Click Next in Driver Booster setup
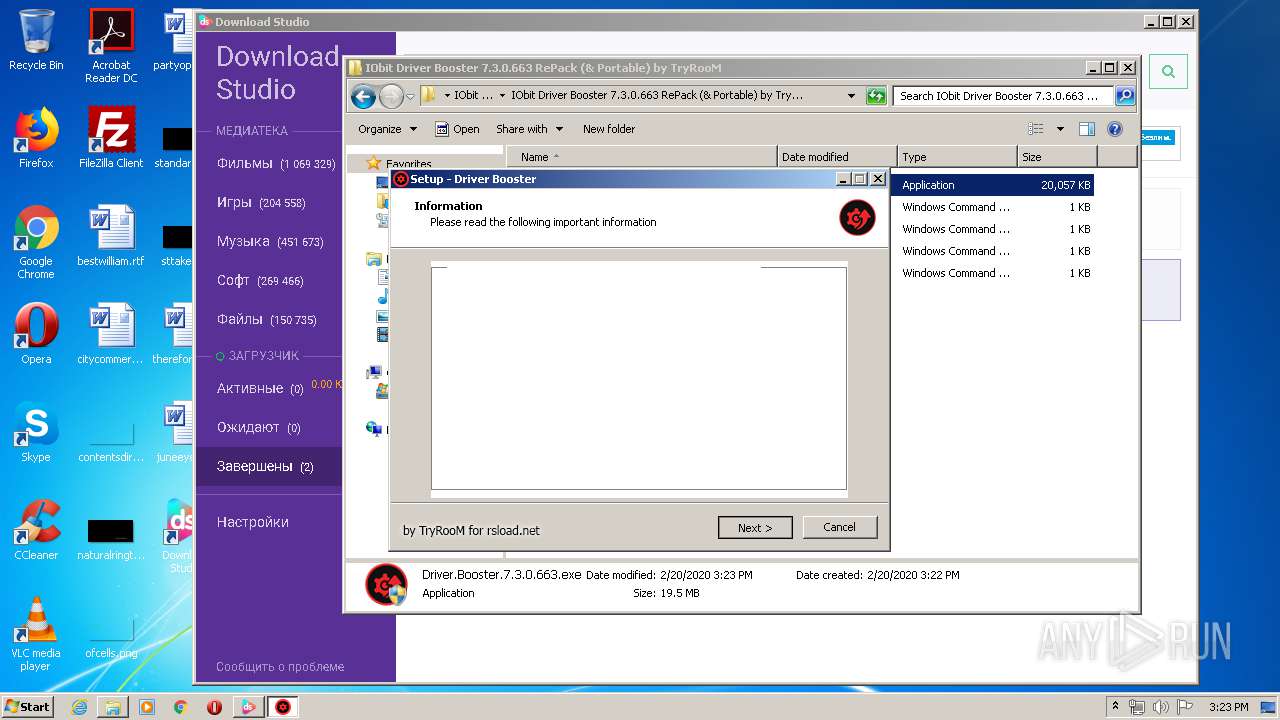The height and width of the screenshot is (720, 1280). pyautogui.click(x=755, y=527)
